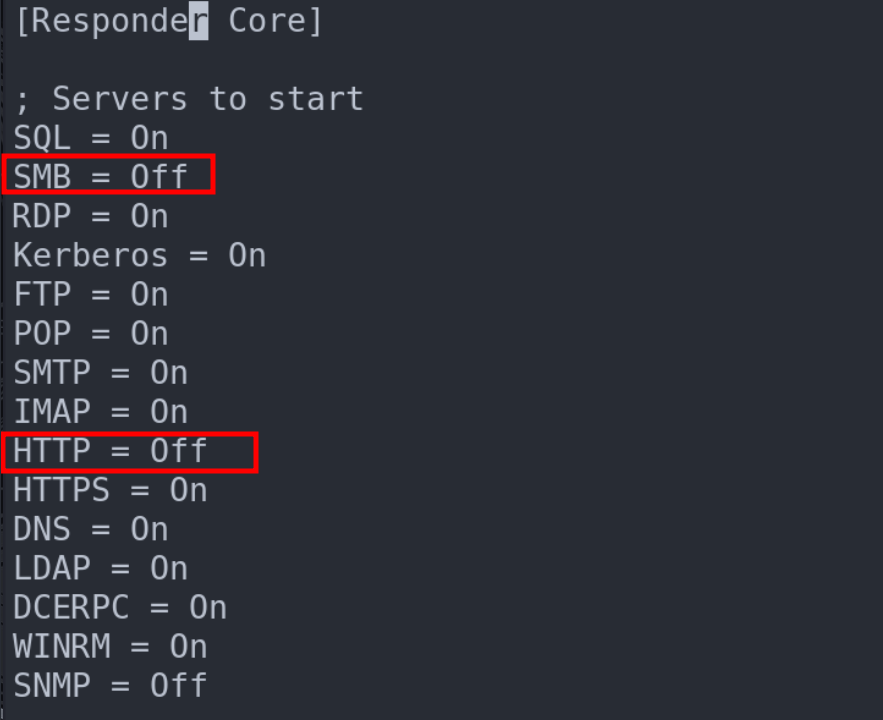Viewport: 883px width, 720px height.
Task: Click the word SMB in the config
Action: coord(42,177)
